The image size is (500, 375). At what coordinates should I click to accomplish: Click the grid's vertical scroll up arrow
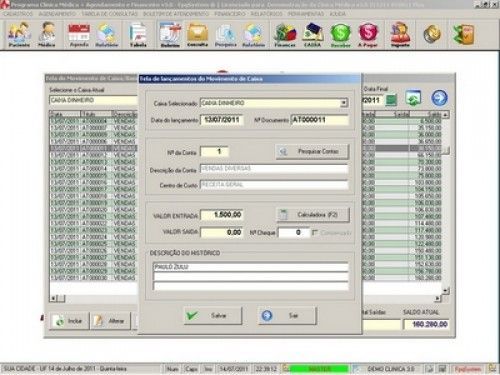[x=446, y=114]
